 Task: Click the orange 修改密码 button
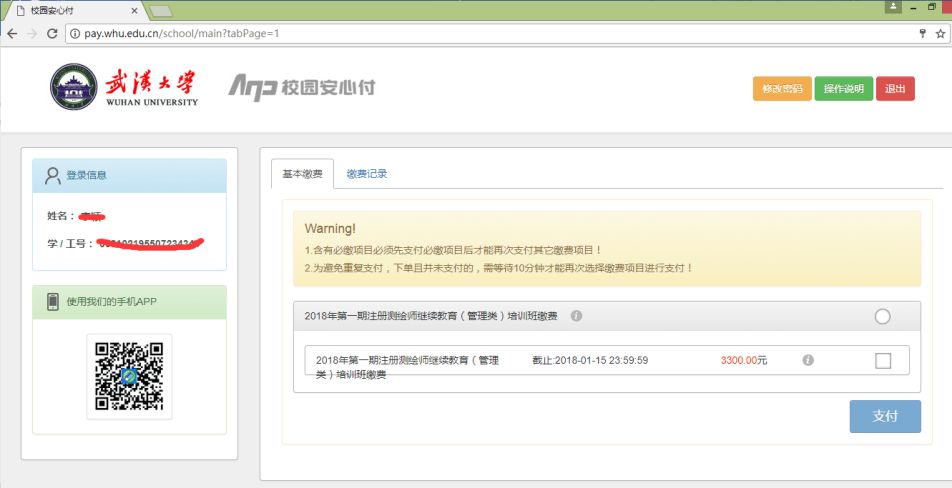782,89
